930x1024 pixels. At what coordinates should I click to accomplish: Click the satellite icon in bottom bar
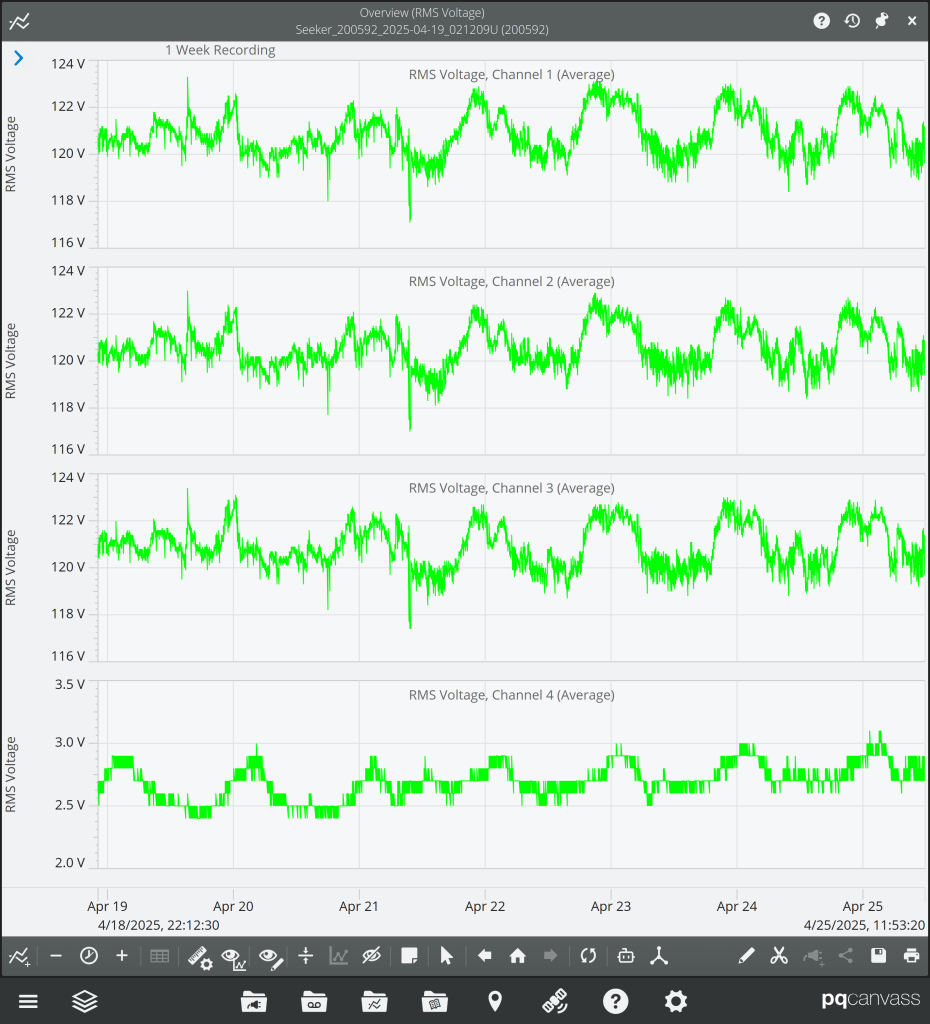555,1001
